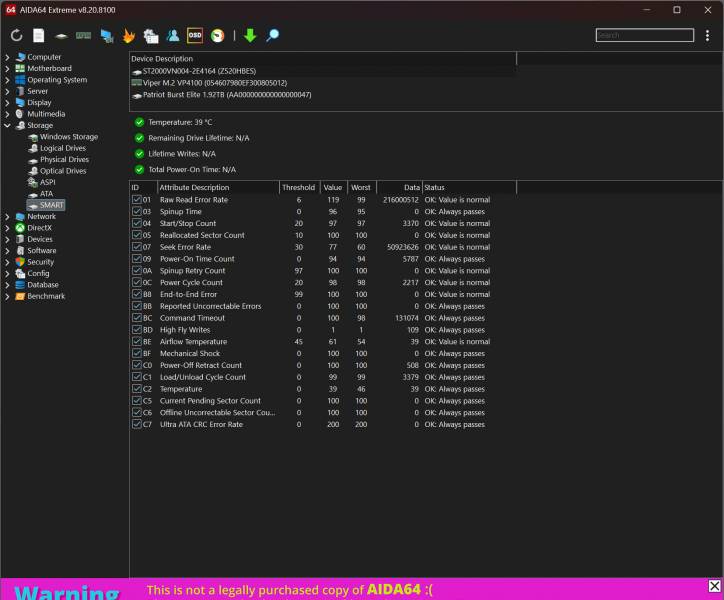This screenshot has height=600, width=724.
Task: Select the High Fly Writes row
Action: tap(322, 330)
